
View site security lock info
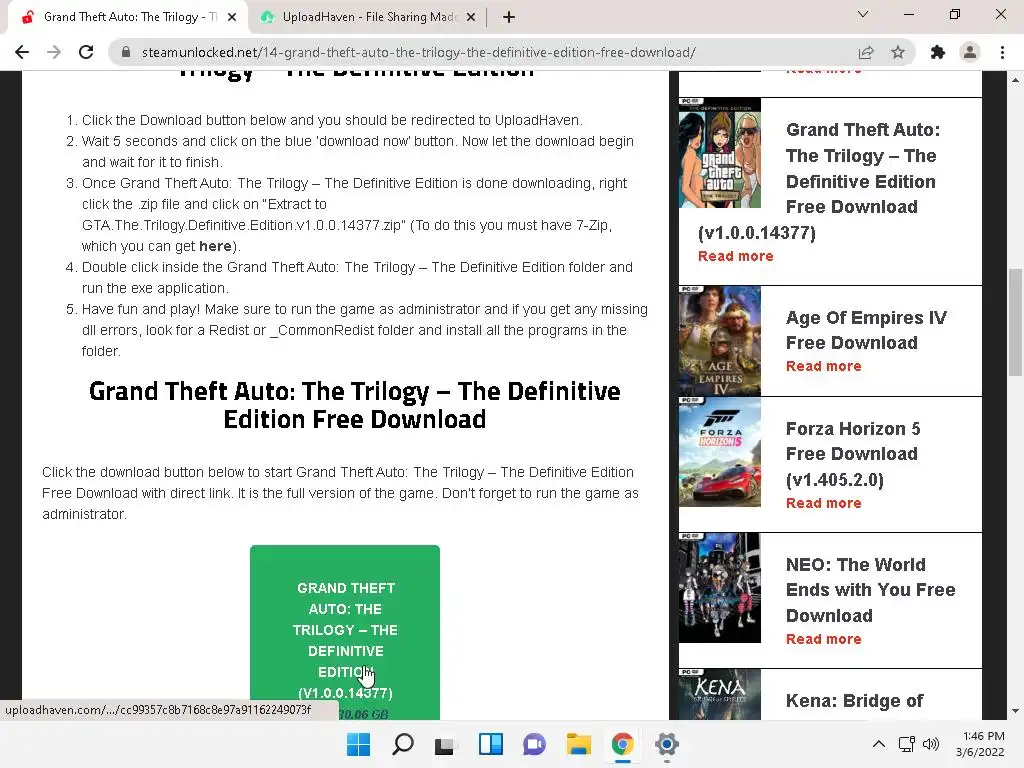coord(126,52)
